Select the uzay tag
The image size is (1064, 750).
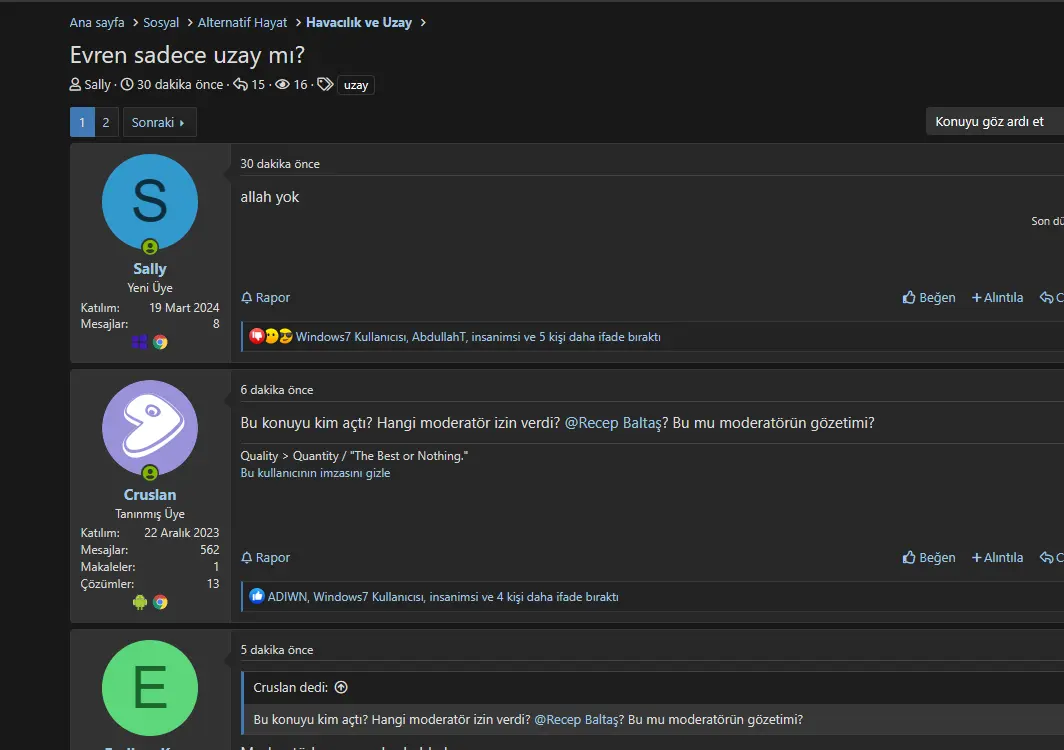pyautogui.click(x=356, y=85)
